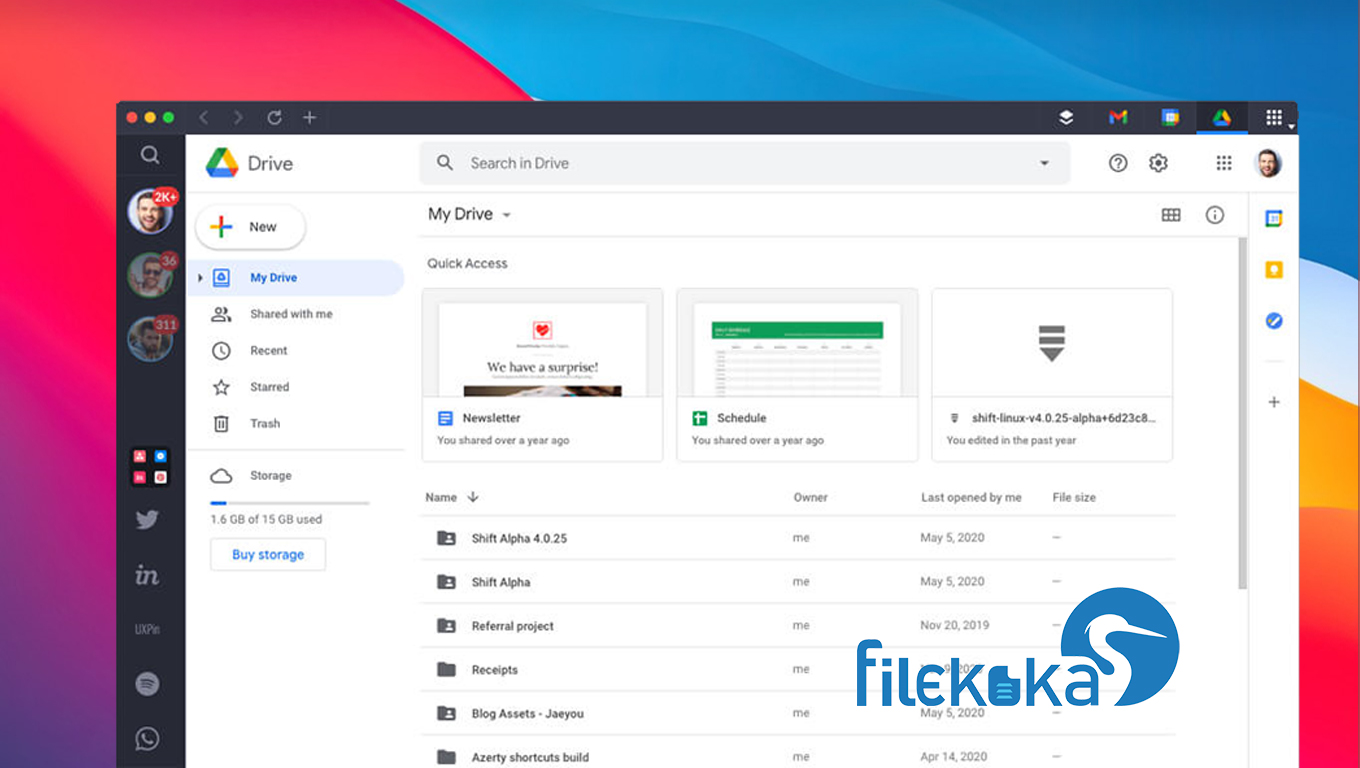Click the Google Drive logo
Screen dimensions: 1360x768
point(249,163)
